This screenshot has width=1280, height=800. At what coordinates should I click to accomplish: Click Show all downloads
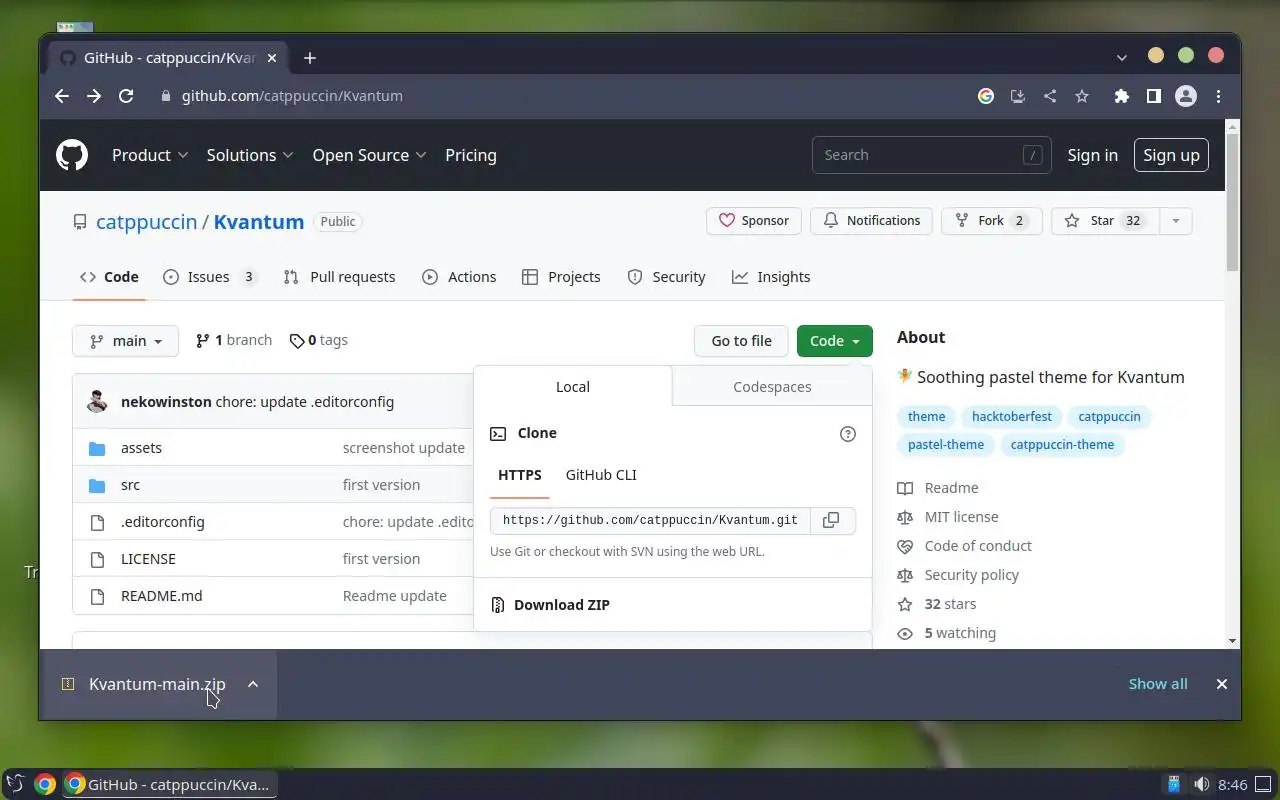pos(1158,684)
